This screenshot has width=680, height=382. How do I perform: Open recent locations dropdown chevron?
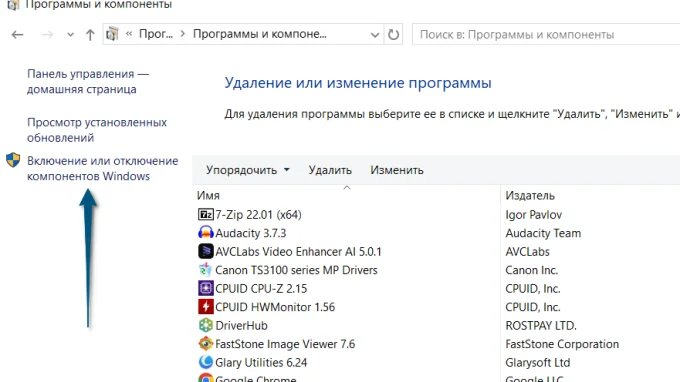(x=70, y=35)
